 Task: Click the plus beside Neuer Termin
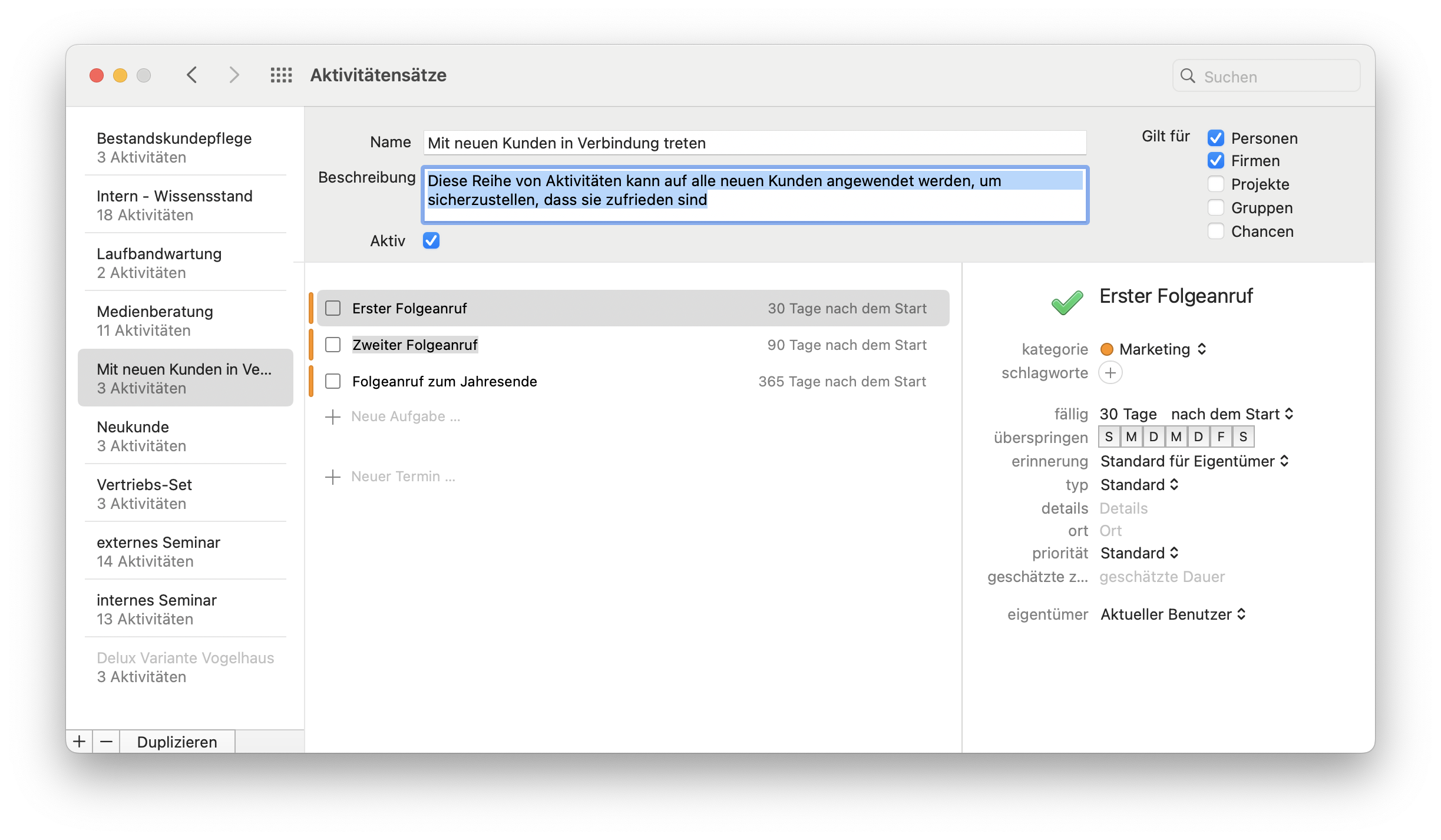(x=333, y=477)
